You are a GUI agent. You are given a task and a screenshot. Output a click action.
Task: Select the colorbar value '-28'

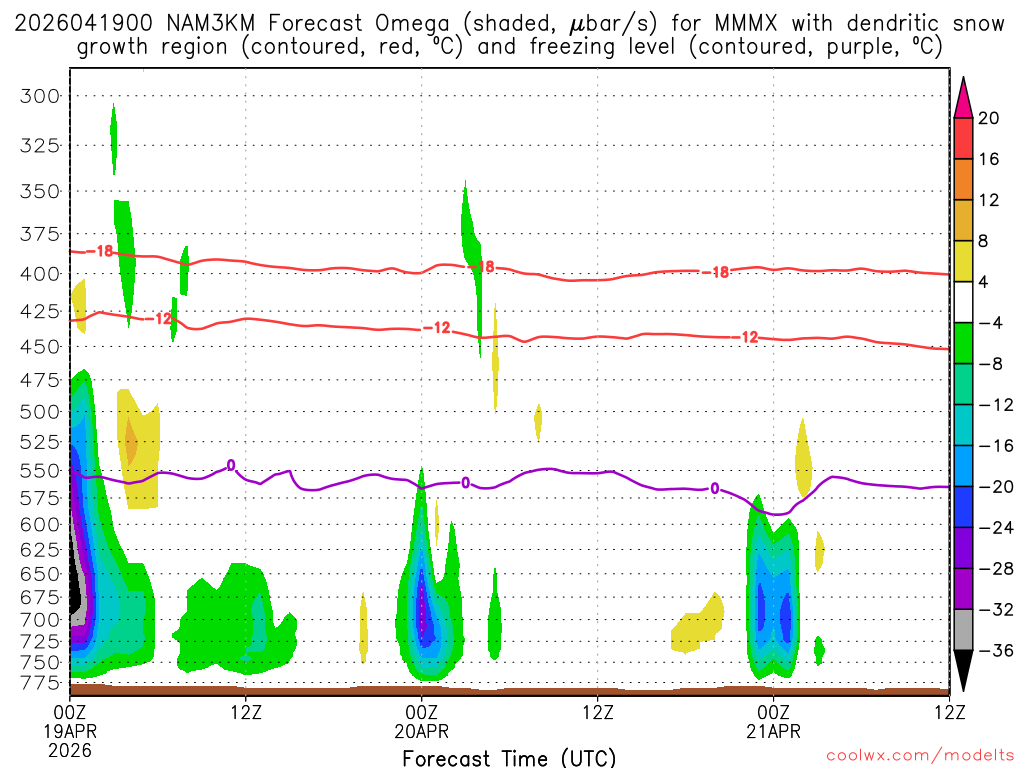996,569
